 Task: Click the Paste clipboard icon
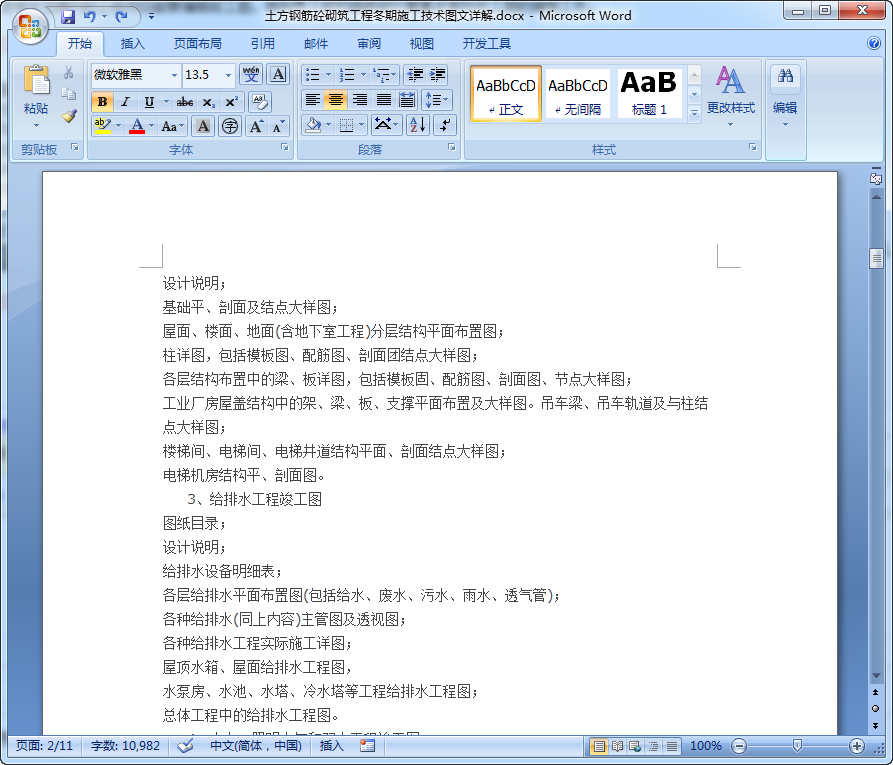(x=36, y=79)
